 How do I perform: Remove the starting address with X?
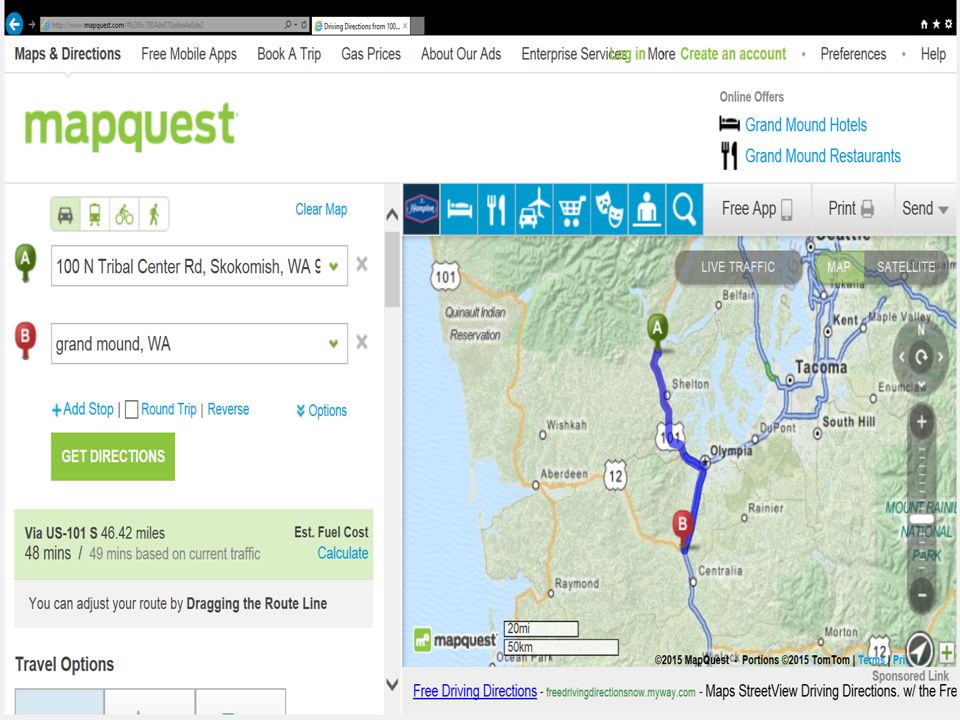tap(362, 264)
